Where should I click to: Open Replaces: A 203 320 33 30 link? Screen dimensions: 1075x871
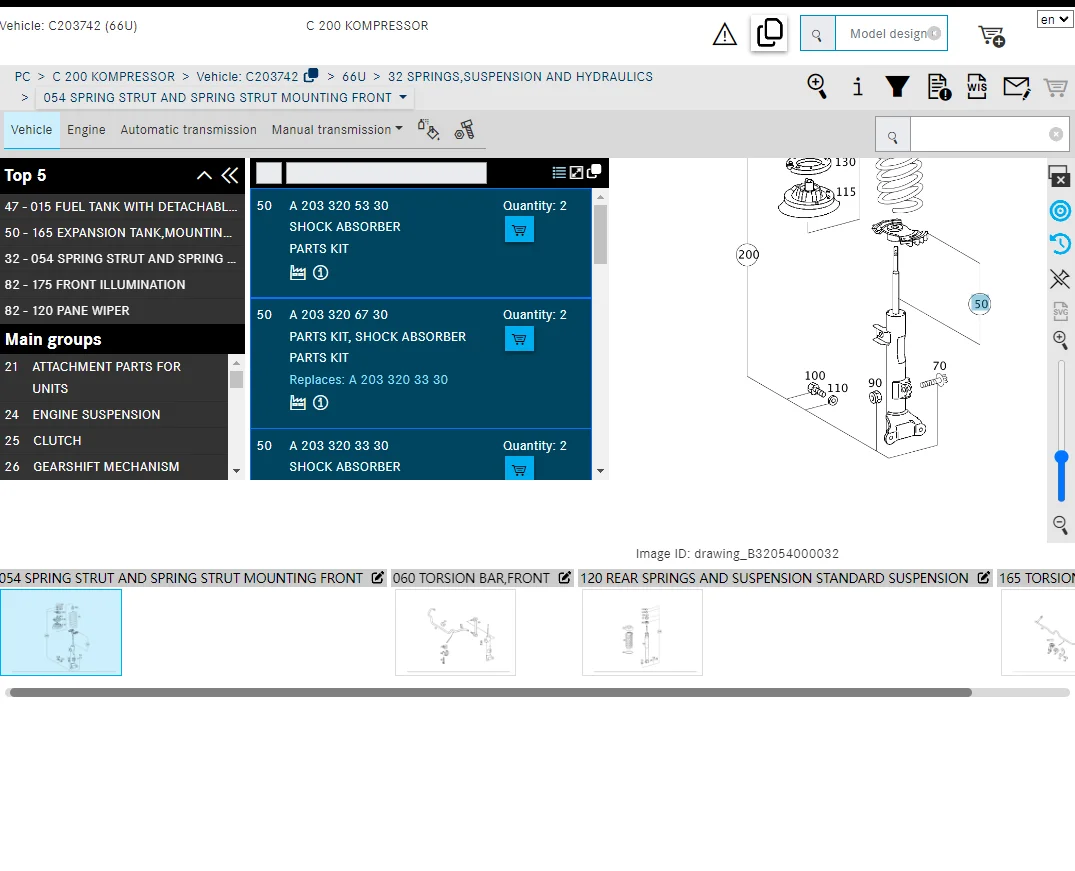368,380
